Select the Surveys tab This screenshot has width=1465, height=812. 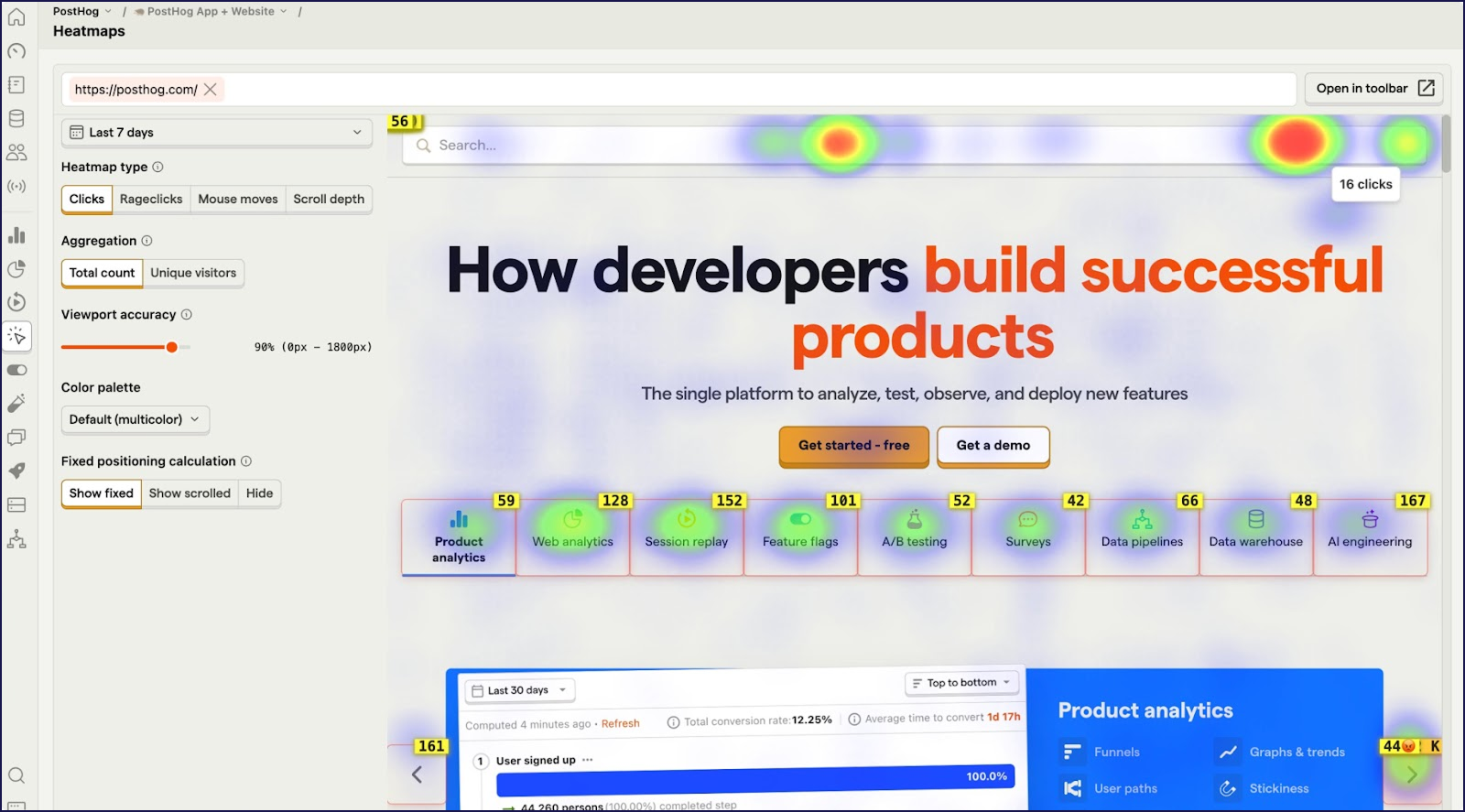click(x=1028, y=538)
